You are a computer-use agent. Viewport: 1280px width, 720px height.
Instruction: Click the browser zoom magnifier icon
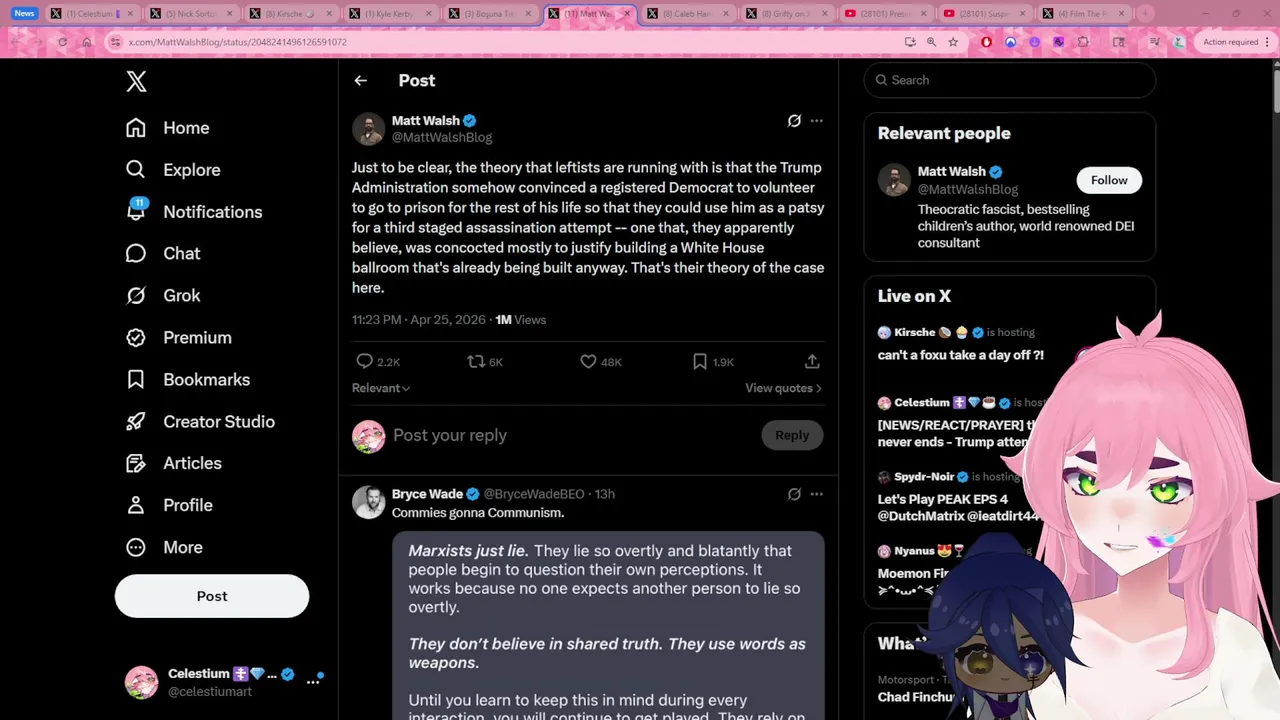click(931, 42)
